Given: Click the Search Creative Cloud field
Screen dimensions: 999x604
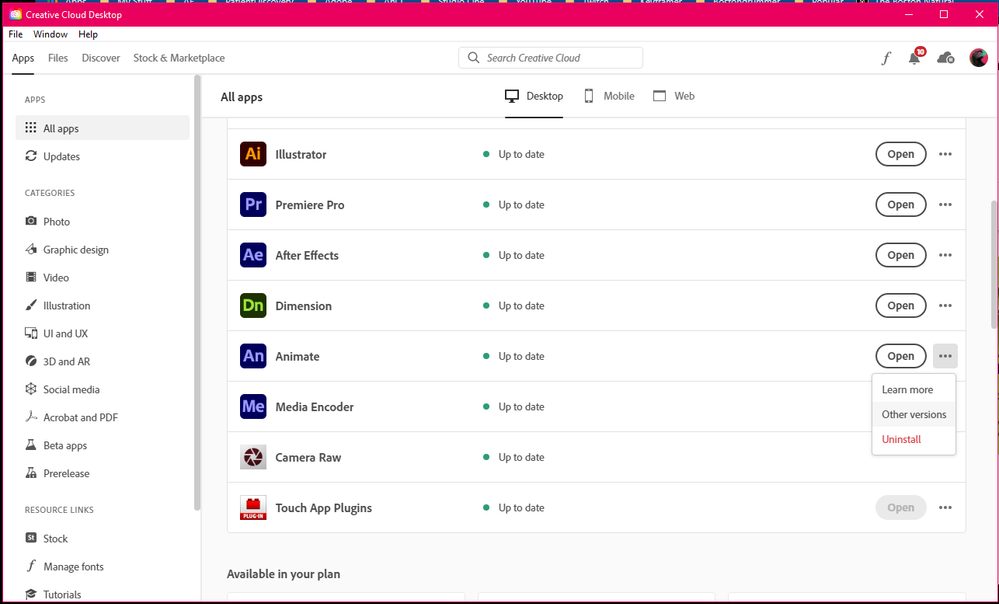Looking at the screenshot, I should tap(550, 58).
